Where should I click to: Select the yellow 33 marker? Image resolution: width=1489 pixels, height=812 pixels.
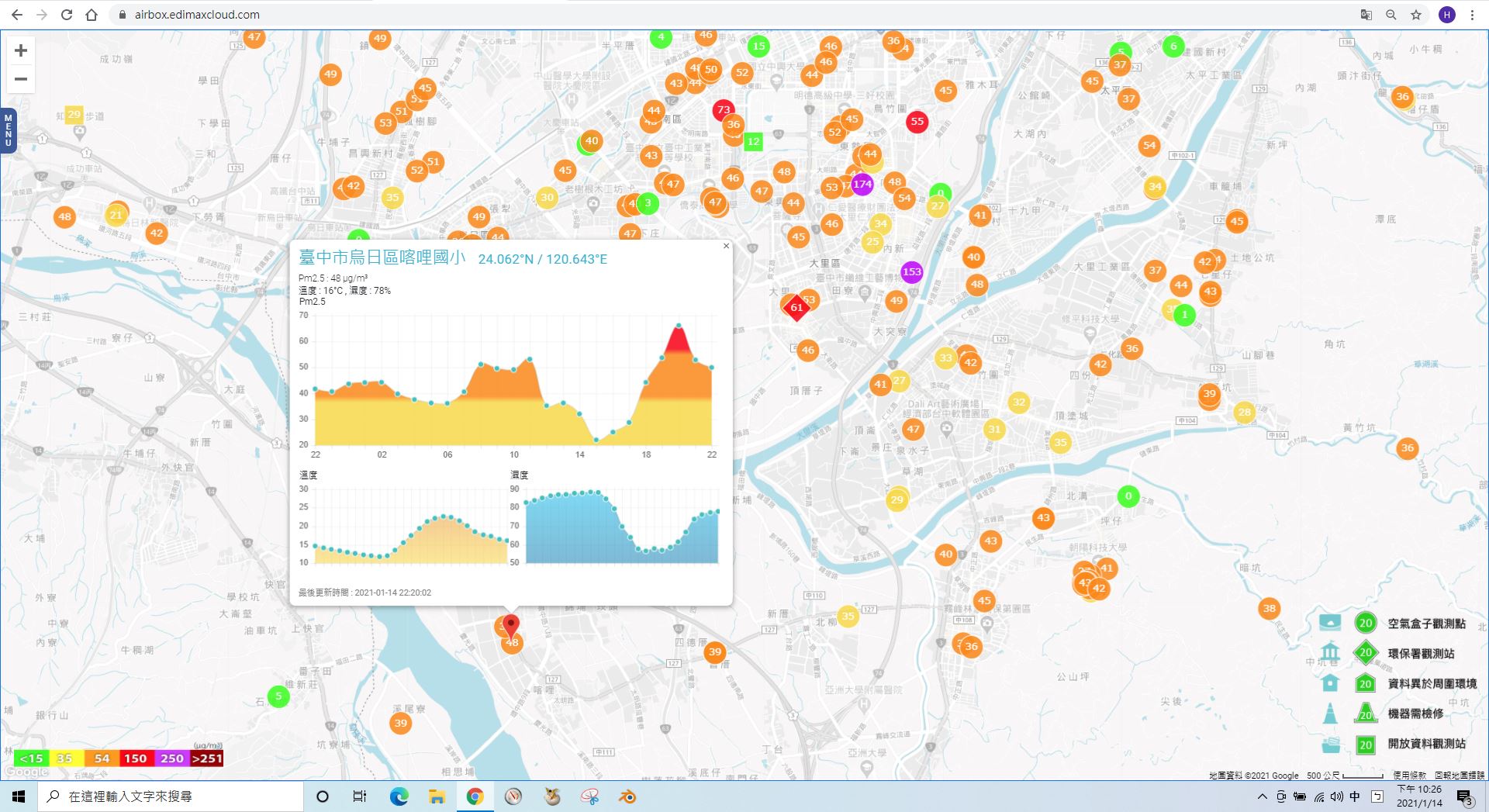click(945, 358)
